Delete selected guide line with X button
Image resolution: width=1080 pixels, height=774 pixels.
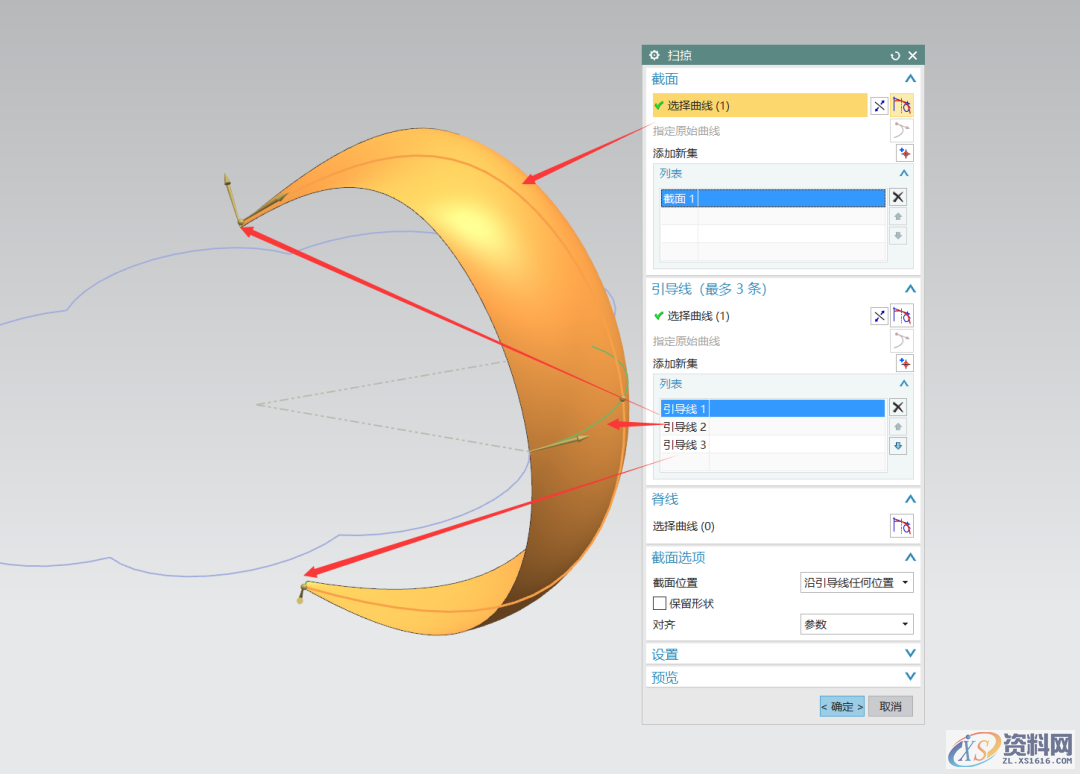click(898, 408)
